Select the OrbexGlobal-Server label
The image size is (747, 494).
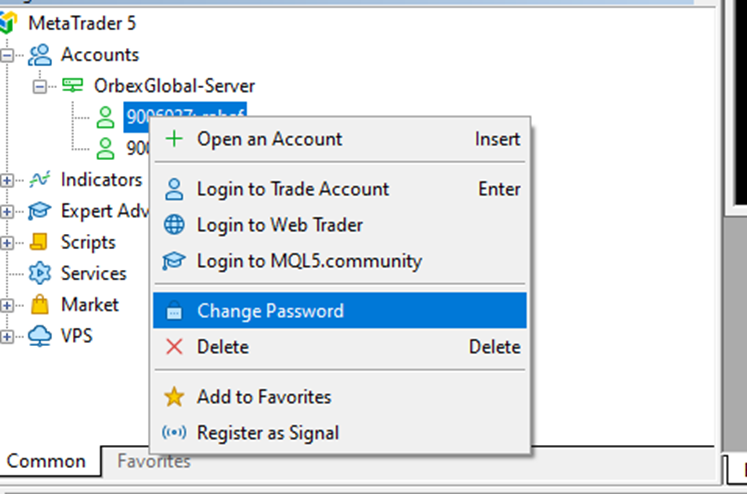[174, 86]
